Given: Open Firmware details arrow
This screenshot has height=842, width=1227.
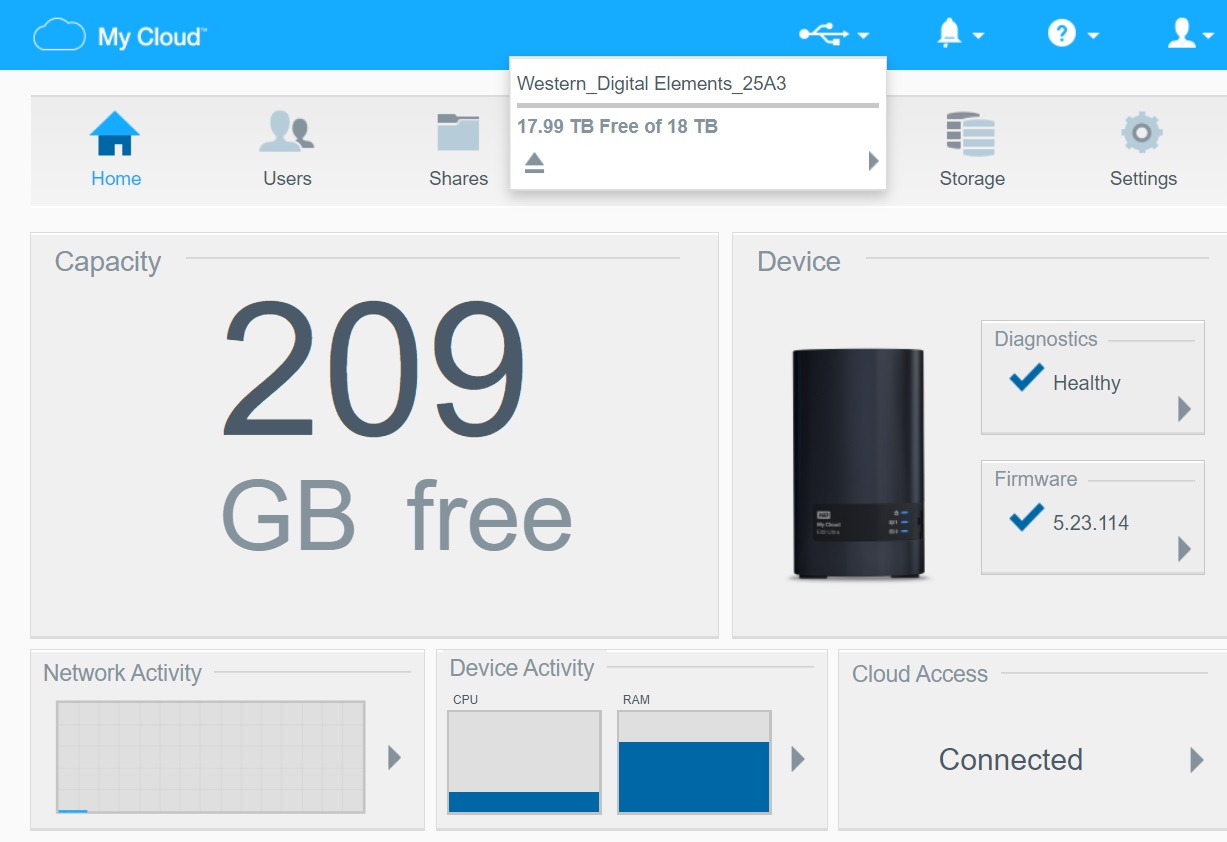Looking at the screenshot, I should click(x=1184, y=548).
